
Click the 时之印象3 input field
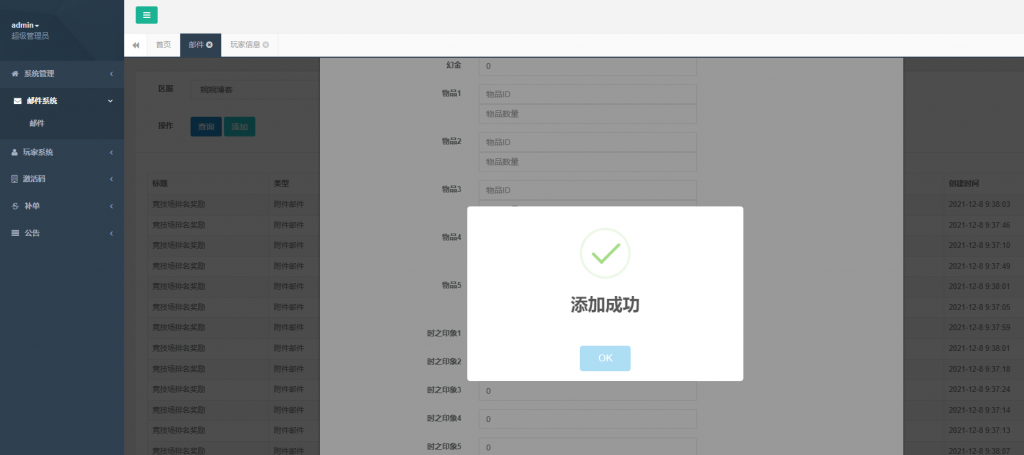(x=587, y=390)
